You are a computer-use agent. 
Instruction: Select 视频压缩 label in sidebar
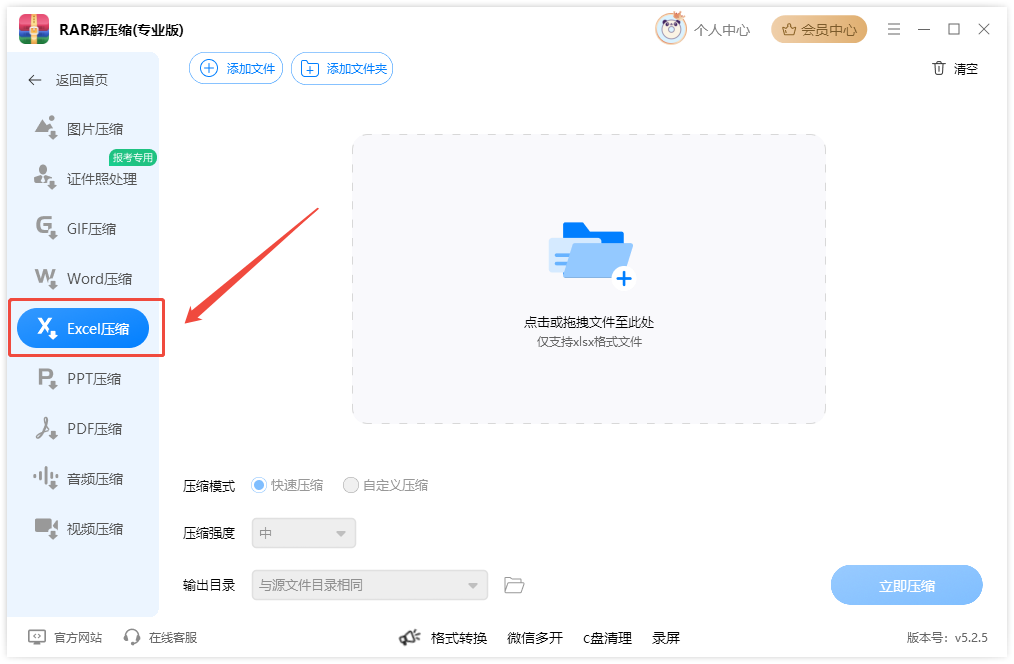pyautogui.click(x=95, y=529)
